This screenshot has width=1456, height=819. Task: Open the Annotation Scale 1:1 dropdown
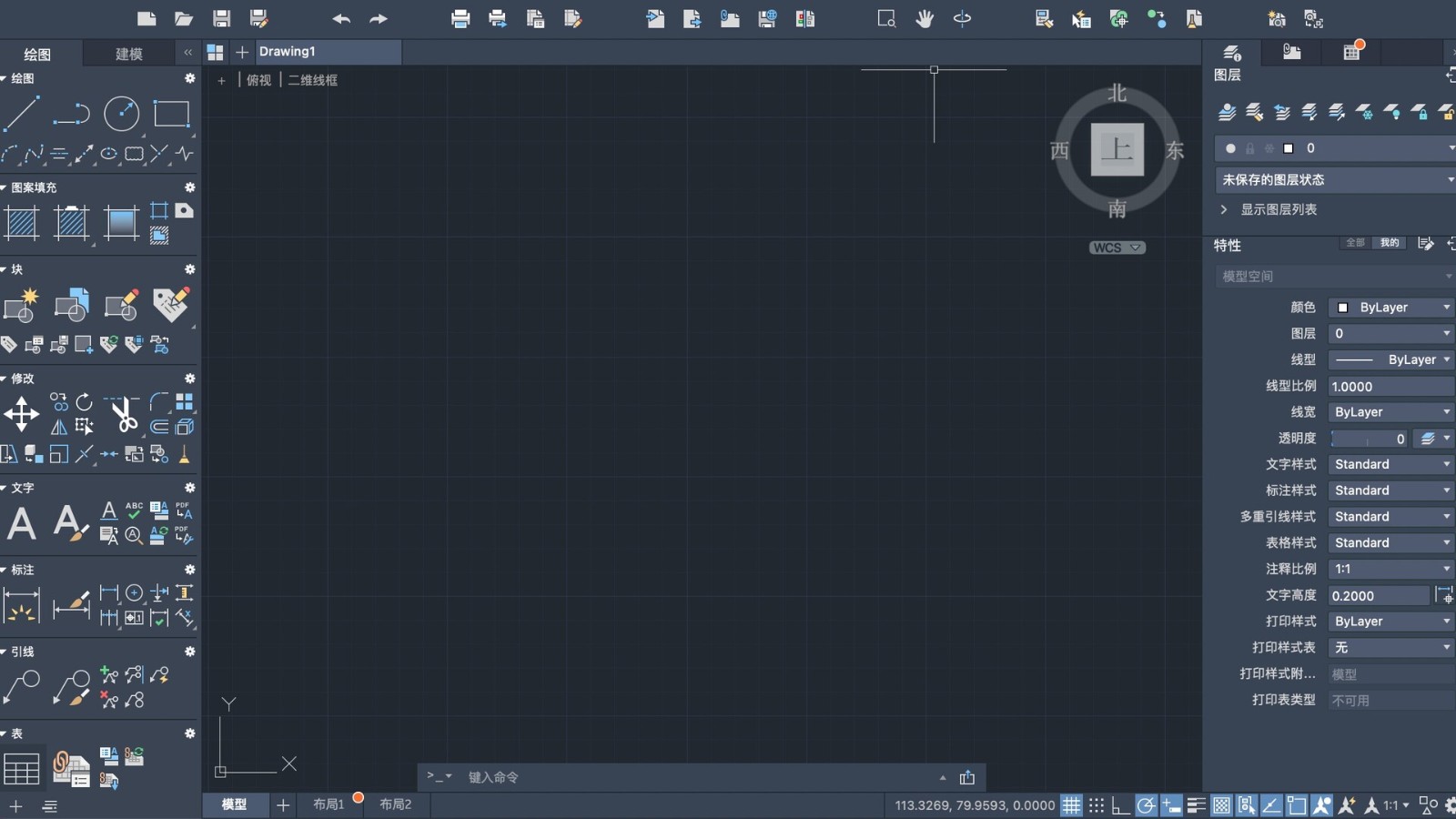click(x=1391, y=569)
